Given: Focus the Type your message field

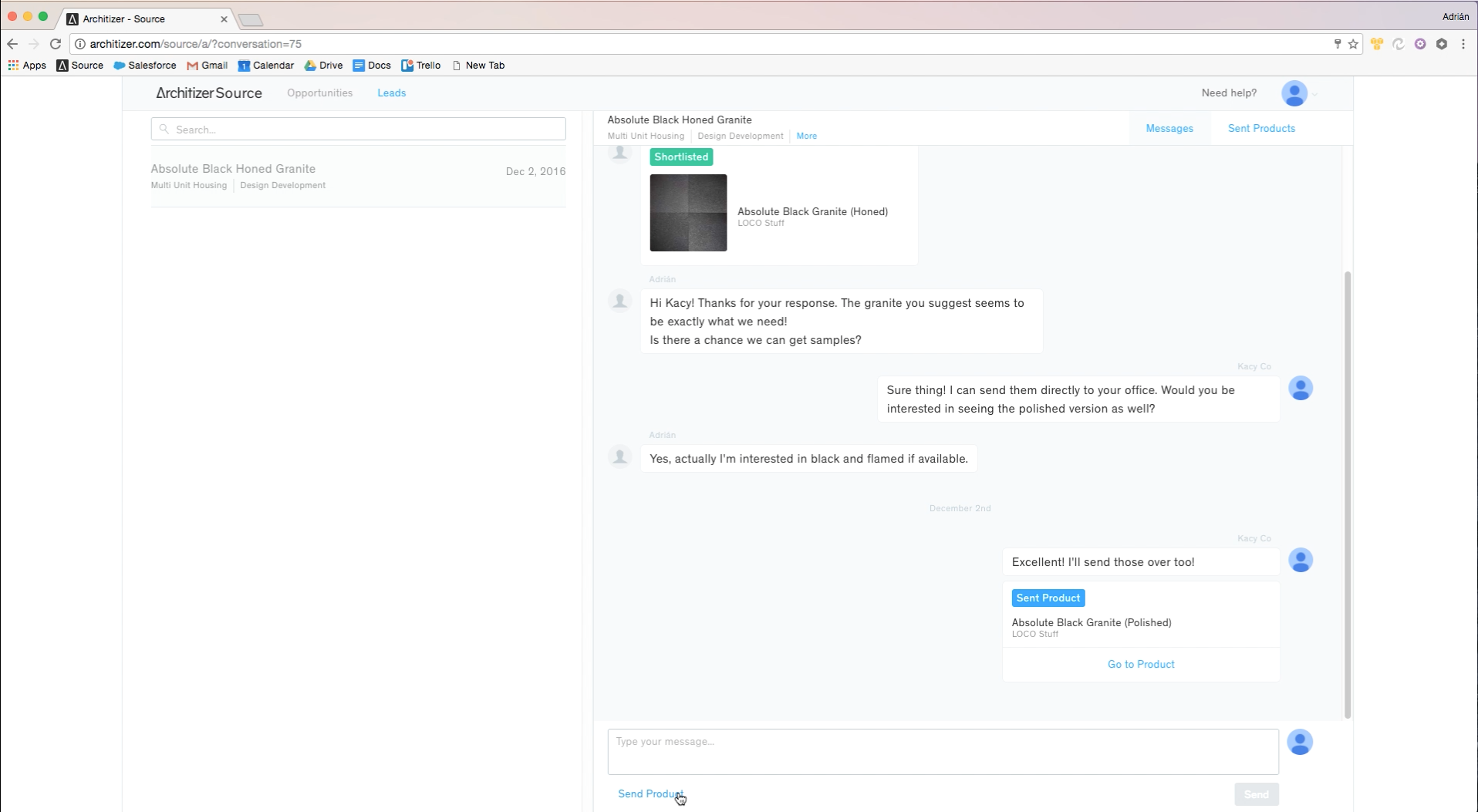Looking at the screenshot, I should pyautogui.click(x=942, y=751).
